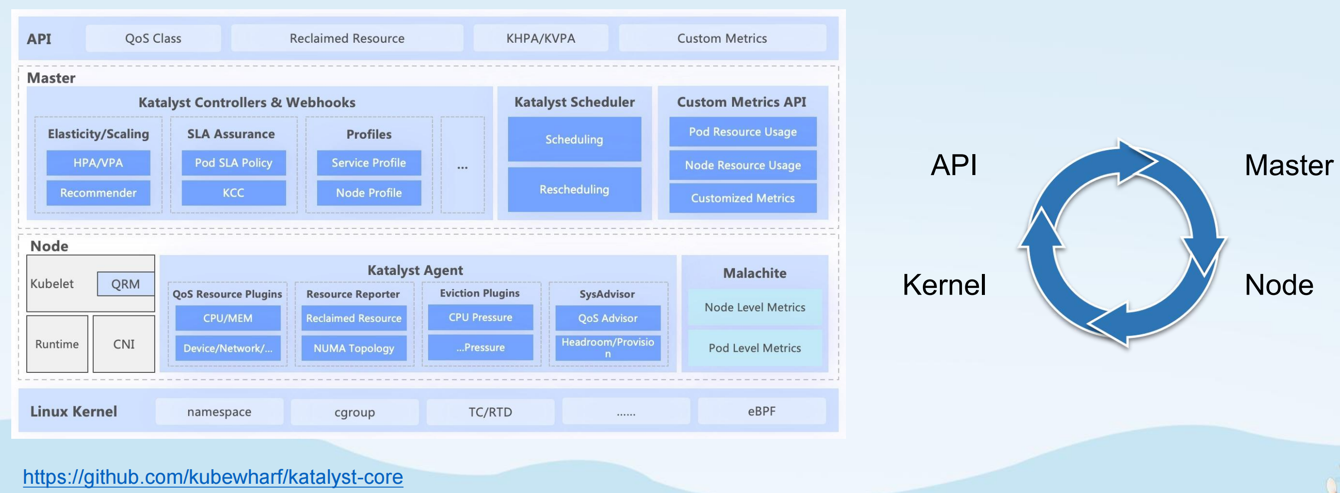Screen dimensions: 1340x493
Task: Select the Custom Metrics API box
Action: pos(722,39)
